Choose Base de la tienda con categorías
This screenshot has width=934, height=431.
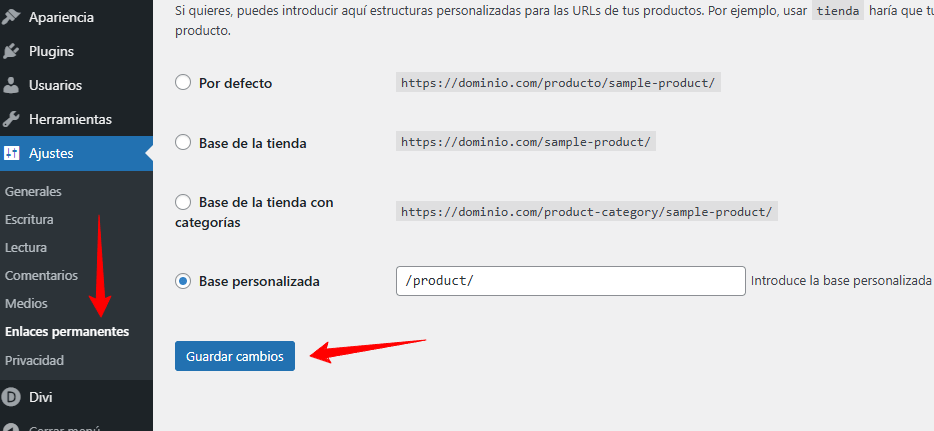click(183, 202)
